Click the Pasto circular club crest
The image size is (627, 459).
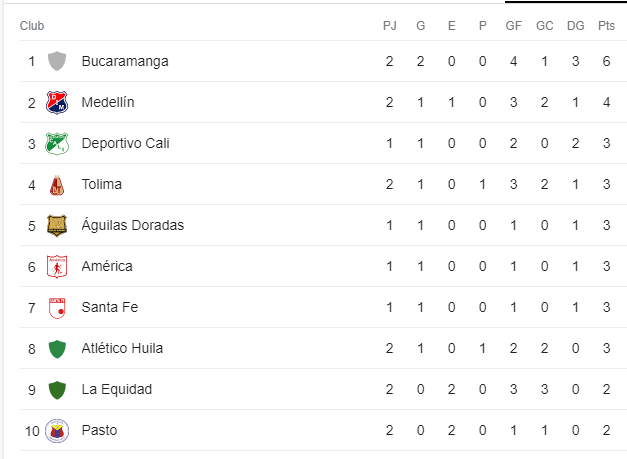57,431
